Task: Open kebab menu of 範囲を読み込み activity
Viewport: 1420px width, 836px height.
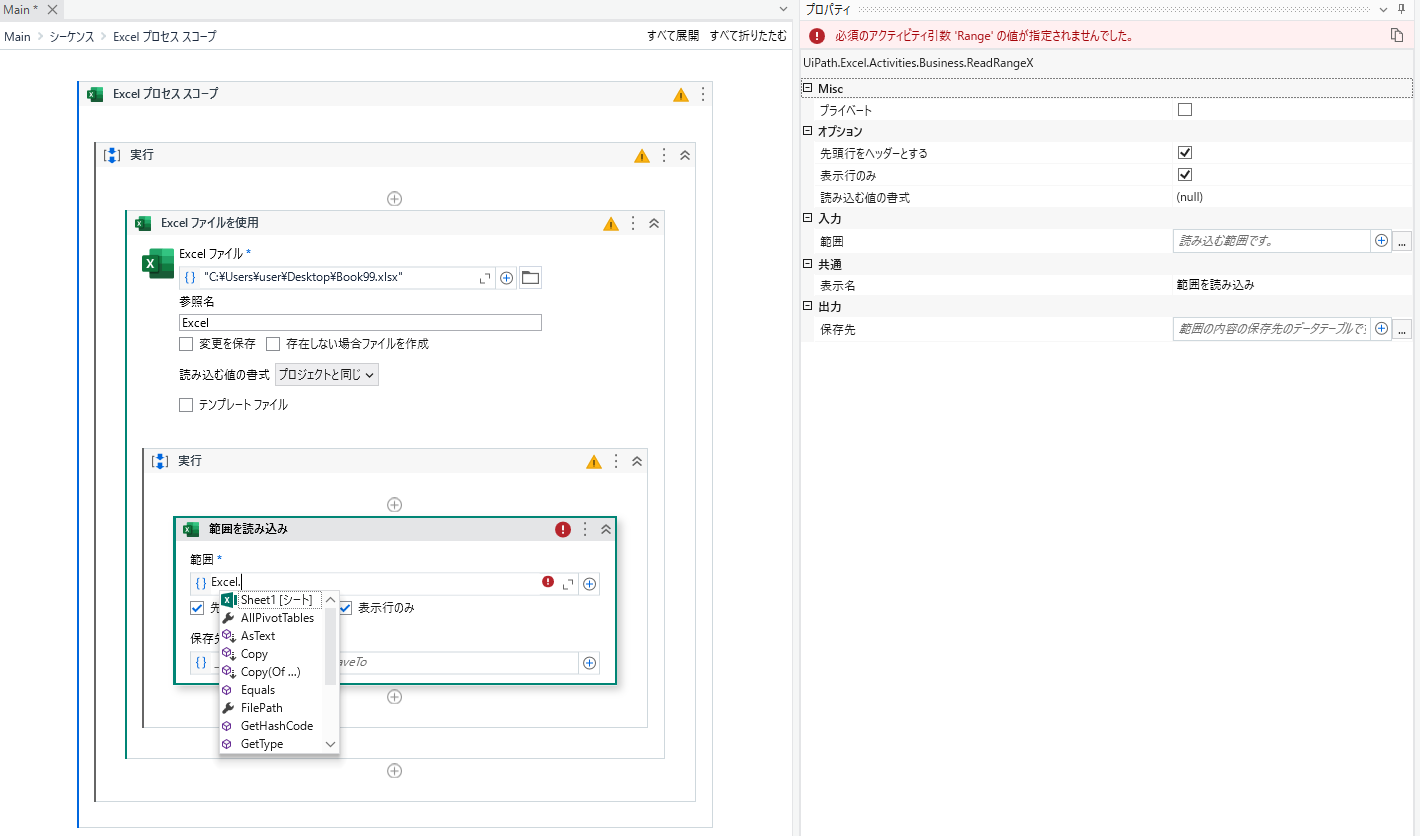Action: tap(585, 529)
